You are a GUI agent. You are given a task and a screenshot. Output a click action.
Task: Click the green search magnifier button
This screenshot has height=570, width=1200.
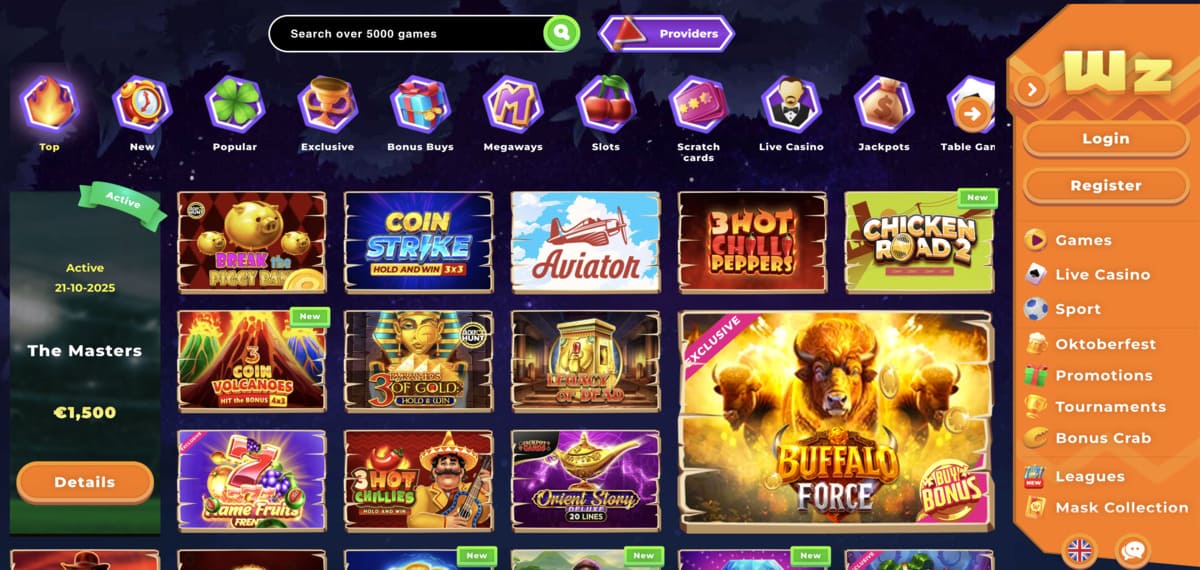tap(562, 33)
